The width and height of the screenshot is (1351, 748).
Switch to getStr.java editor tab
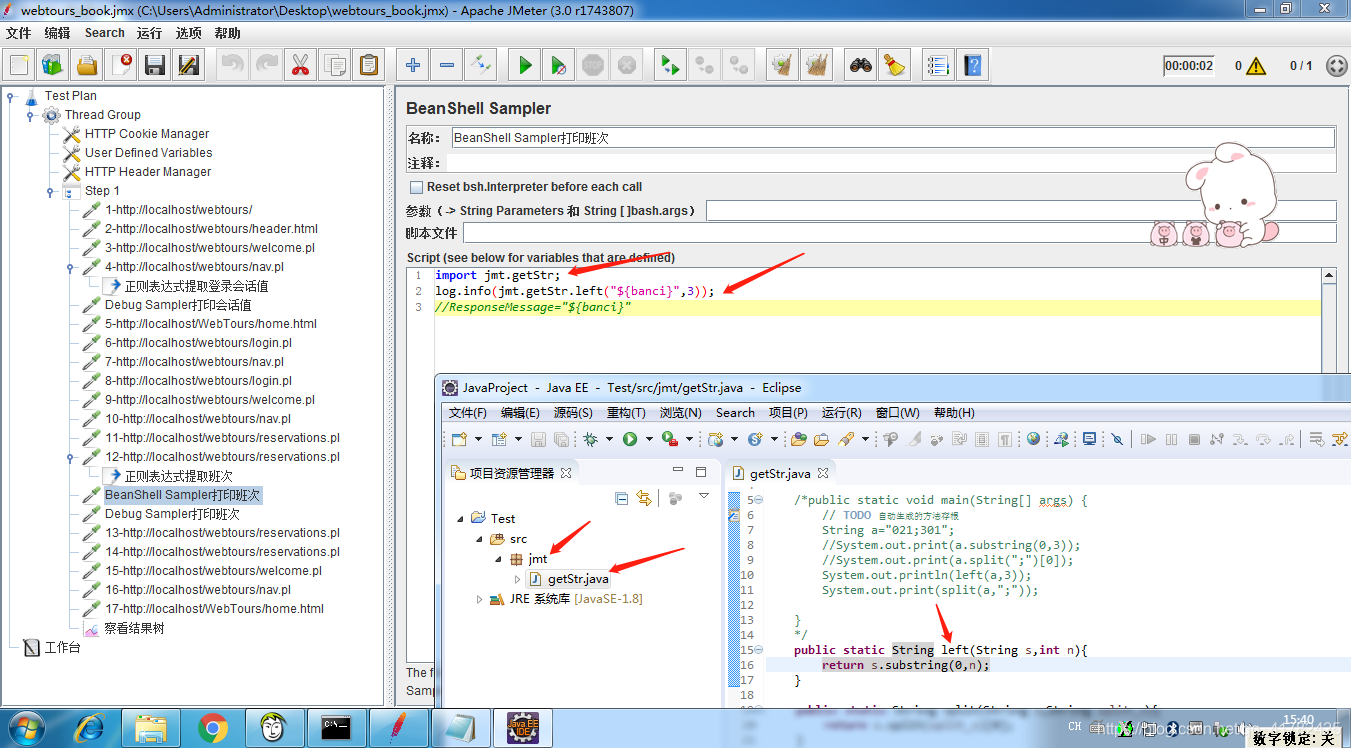[x=779, y=474]
